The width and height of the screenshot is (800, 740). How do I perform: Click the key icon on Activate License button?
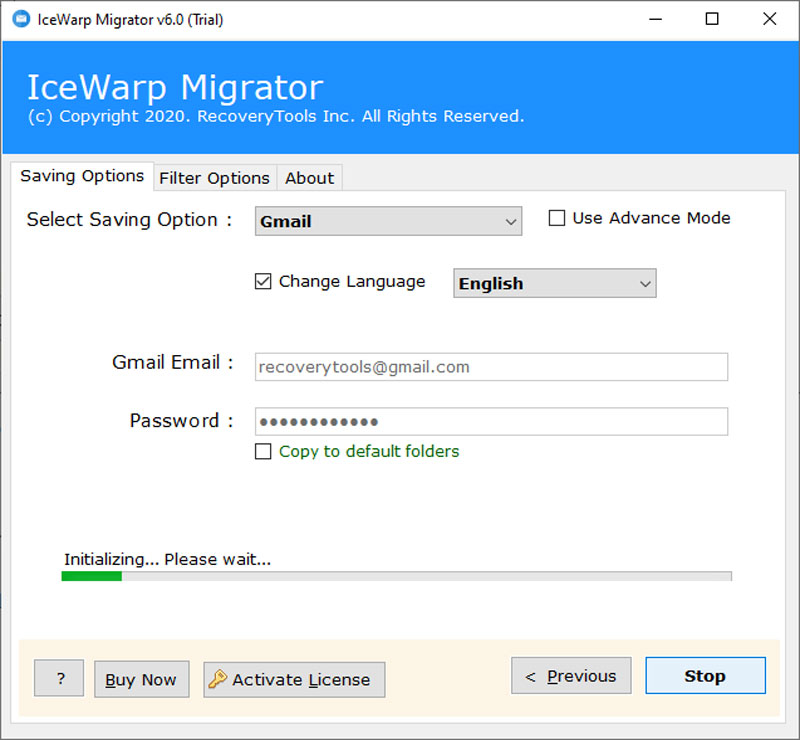point(218,679)
